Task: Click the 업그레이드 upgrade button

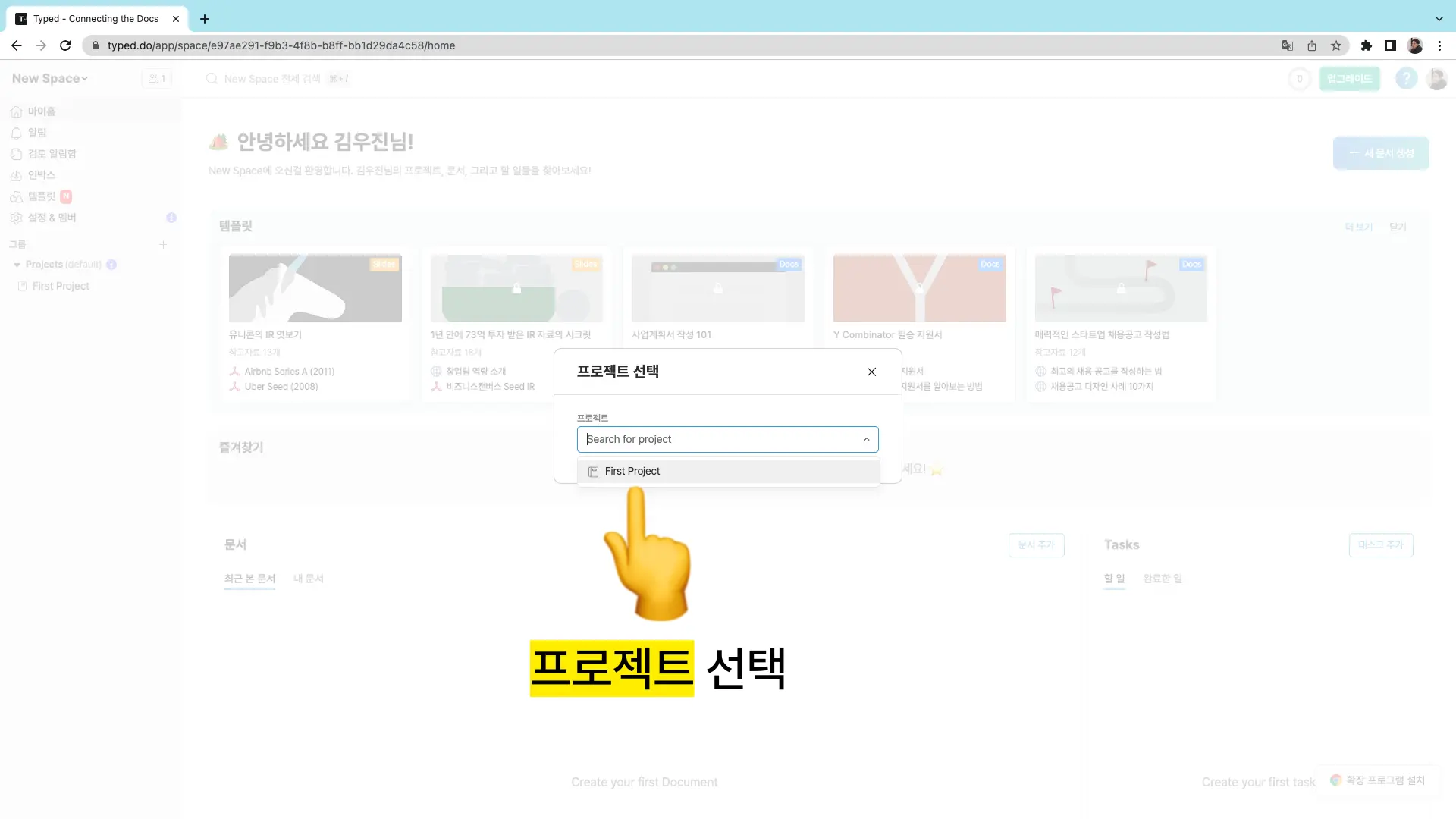Action: pyautogui.click(x=1349, y=79)
